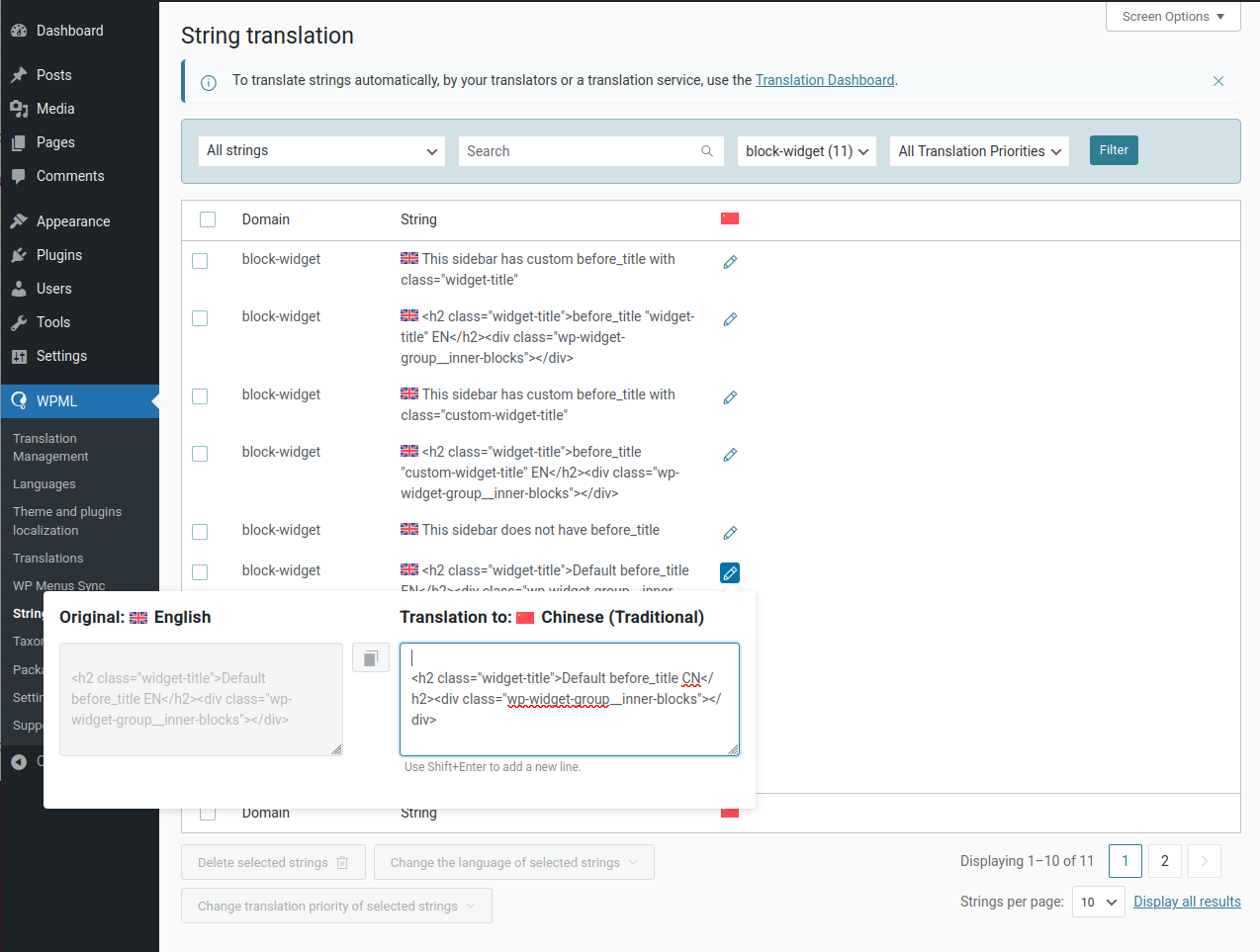Expand the block-widget (11) domain dropdown
Image resolution: width=1260 pixels, height=952 pixels.
[x=806, y=151]
